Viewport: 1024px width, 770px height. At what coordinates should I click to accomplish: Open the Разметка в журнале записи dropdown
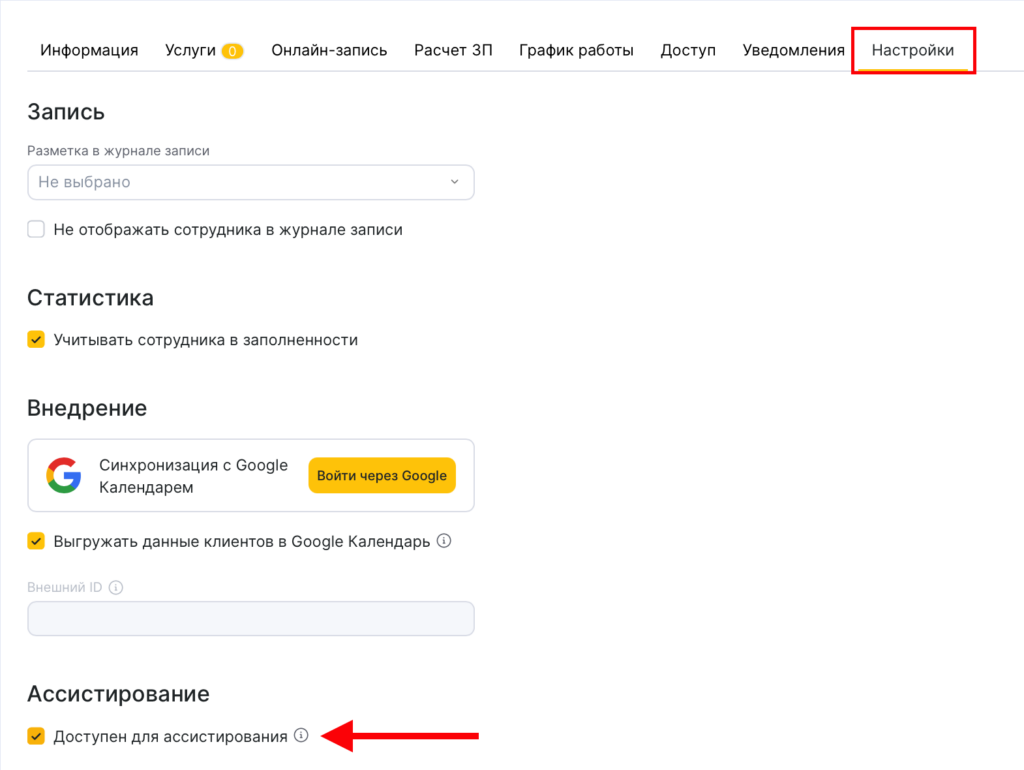[250, 182]
